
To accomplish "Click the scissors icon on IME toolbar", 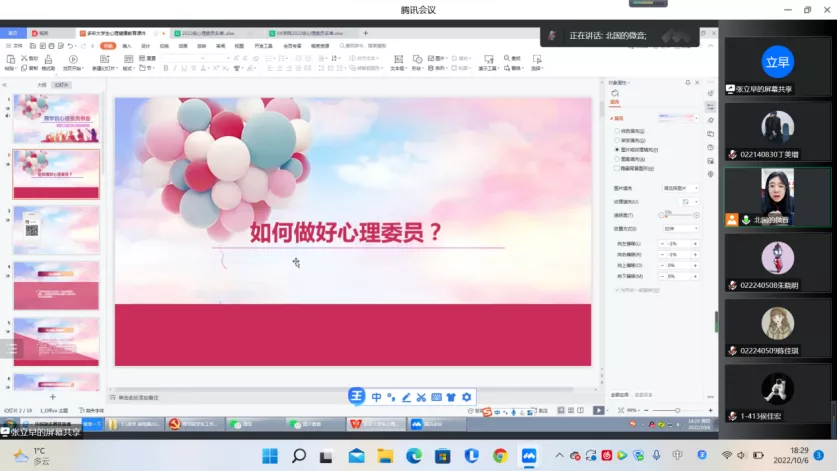I will coord(421,397).
